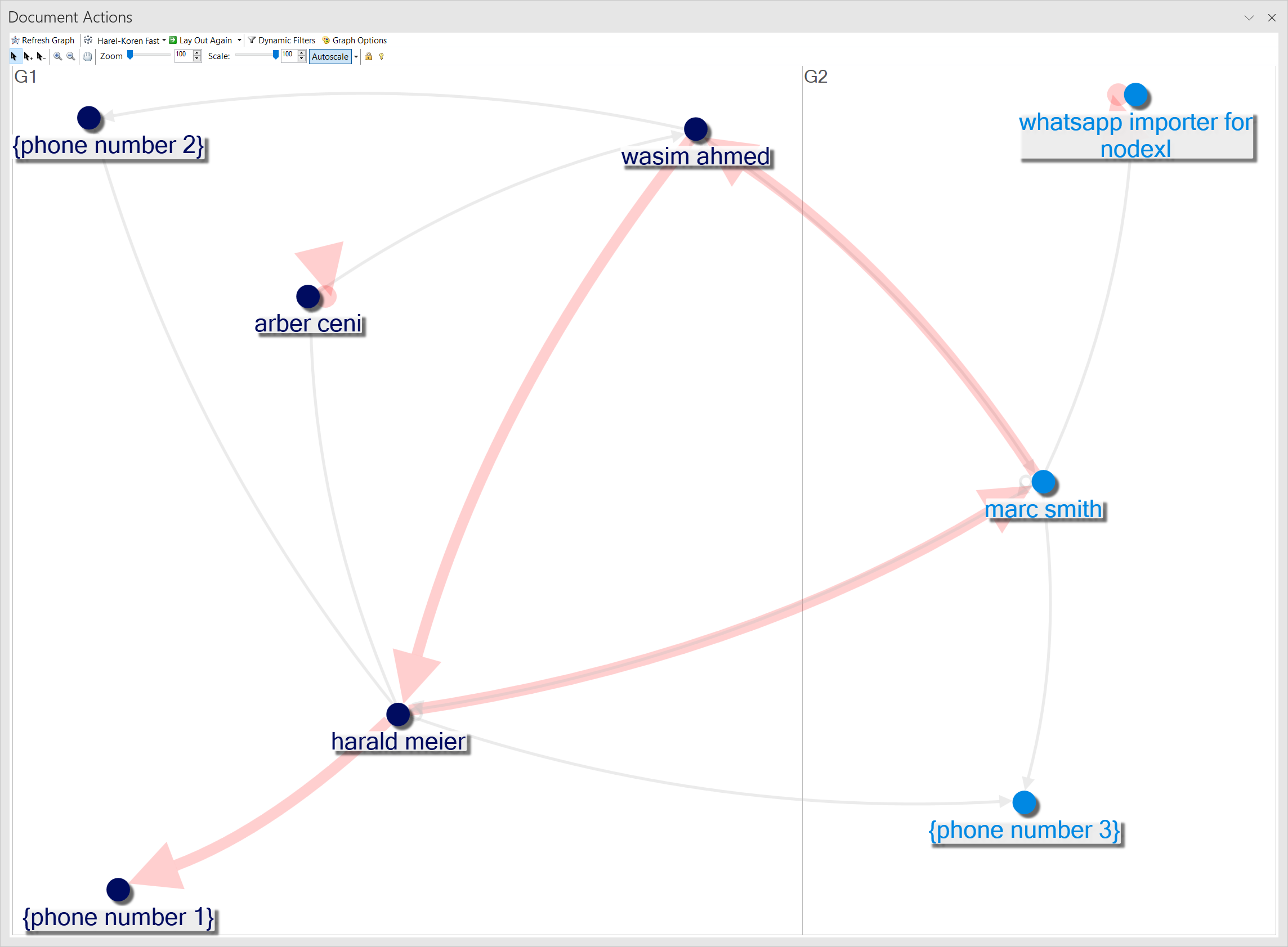Activate the hand pan tool
This screenshot has height=947, width=1288.
[x=87, y=56]
